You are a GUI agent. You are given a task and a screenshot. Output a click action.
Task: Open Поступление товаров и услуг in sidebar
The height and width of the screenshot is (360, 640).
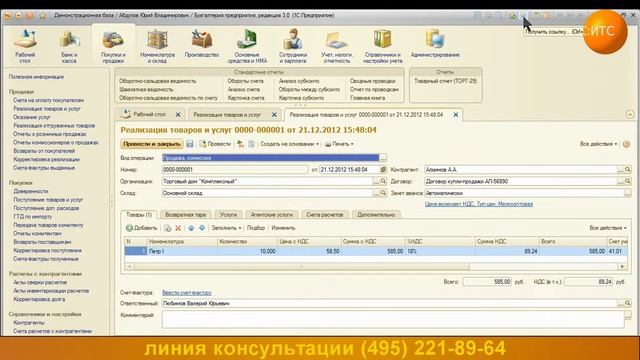48,200
